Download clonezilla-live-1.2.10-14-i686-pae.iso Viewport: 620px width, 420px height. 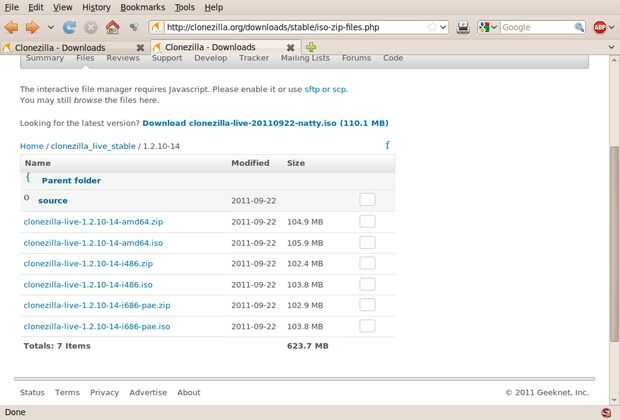pyautogui.click(x=97, y=327)
